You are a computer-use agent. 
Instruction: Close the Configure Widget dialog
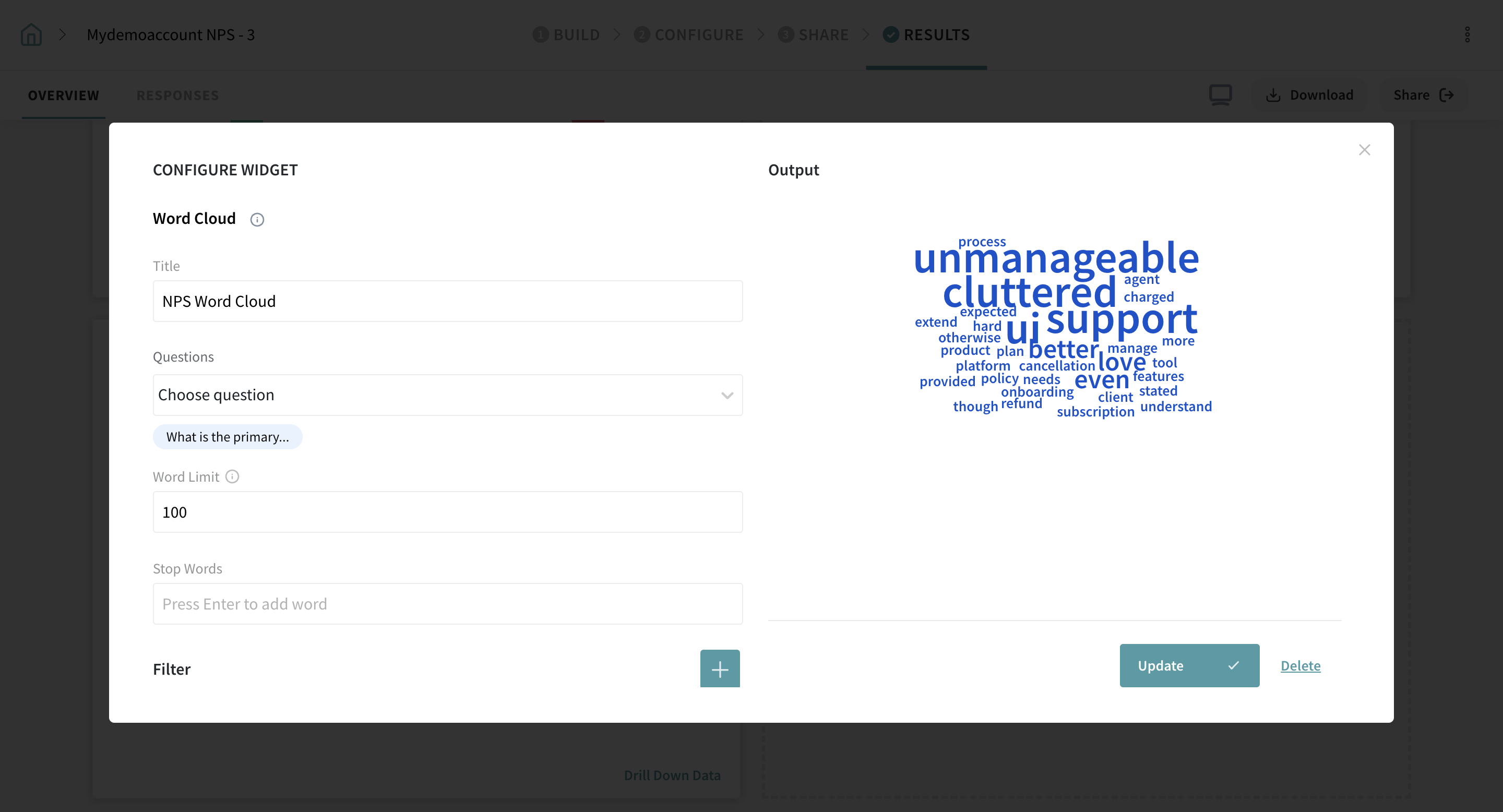1364,150
